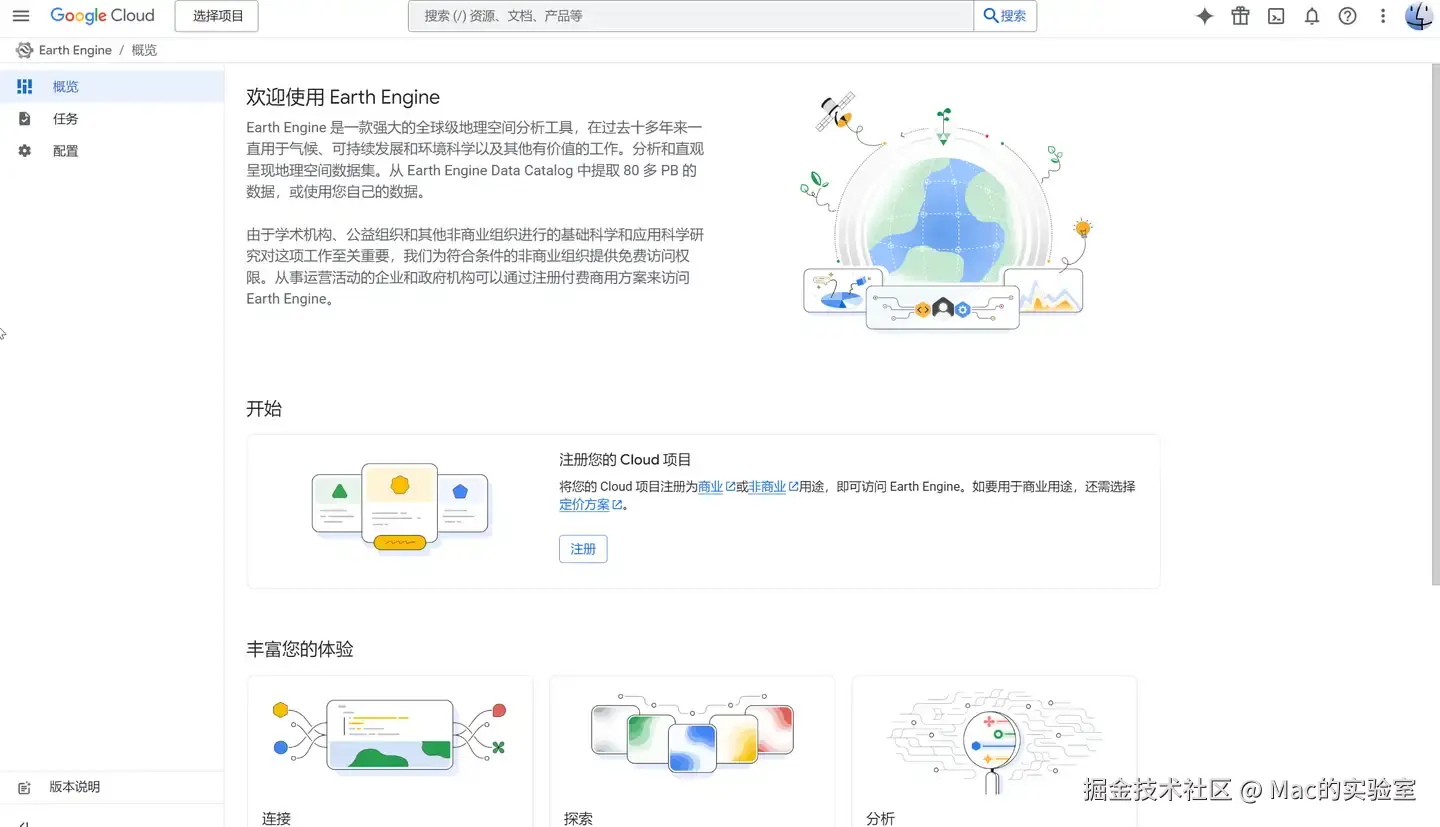1440x827 pixels.
Task: Open the 分析 card
Action: pyautogui.click(x=994, y=751)
